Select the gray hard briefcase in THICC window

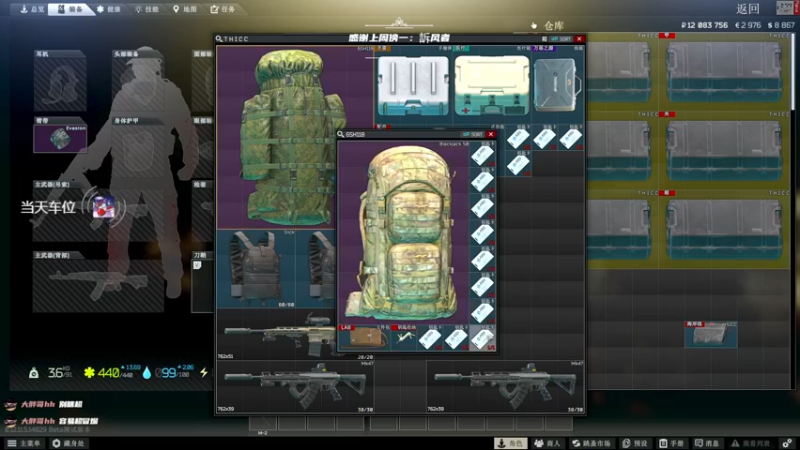click(x=557, y=86)
